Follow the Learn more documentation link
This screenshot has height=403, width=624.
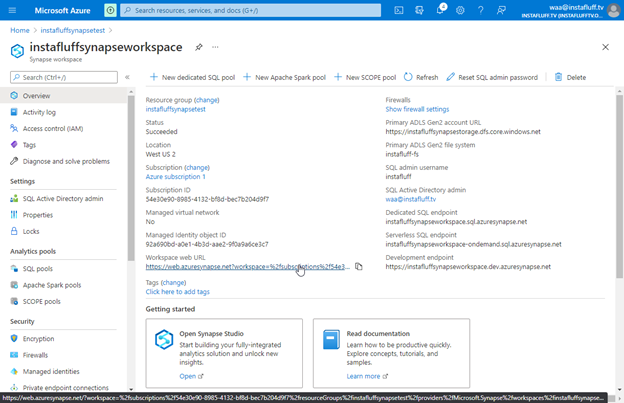pyautogui.click(x=367, y=376)
